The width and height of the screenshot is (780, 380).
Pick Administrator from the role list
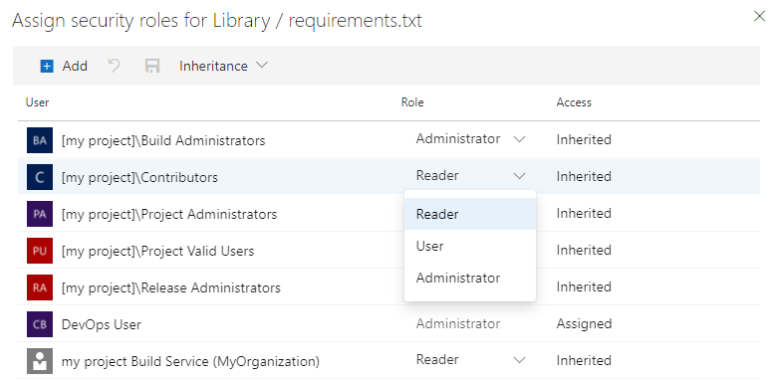(470, 278)
